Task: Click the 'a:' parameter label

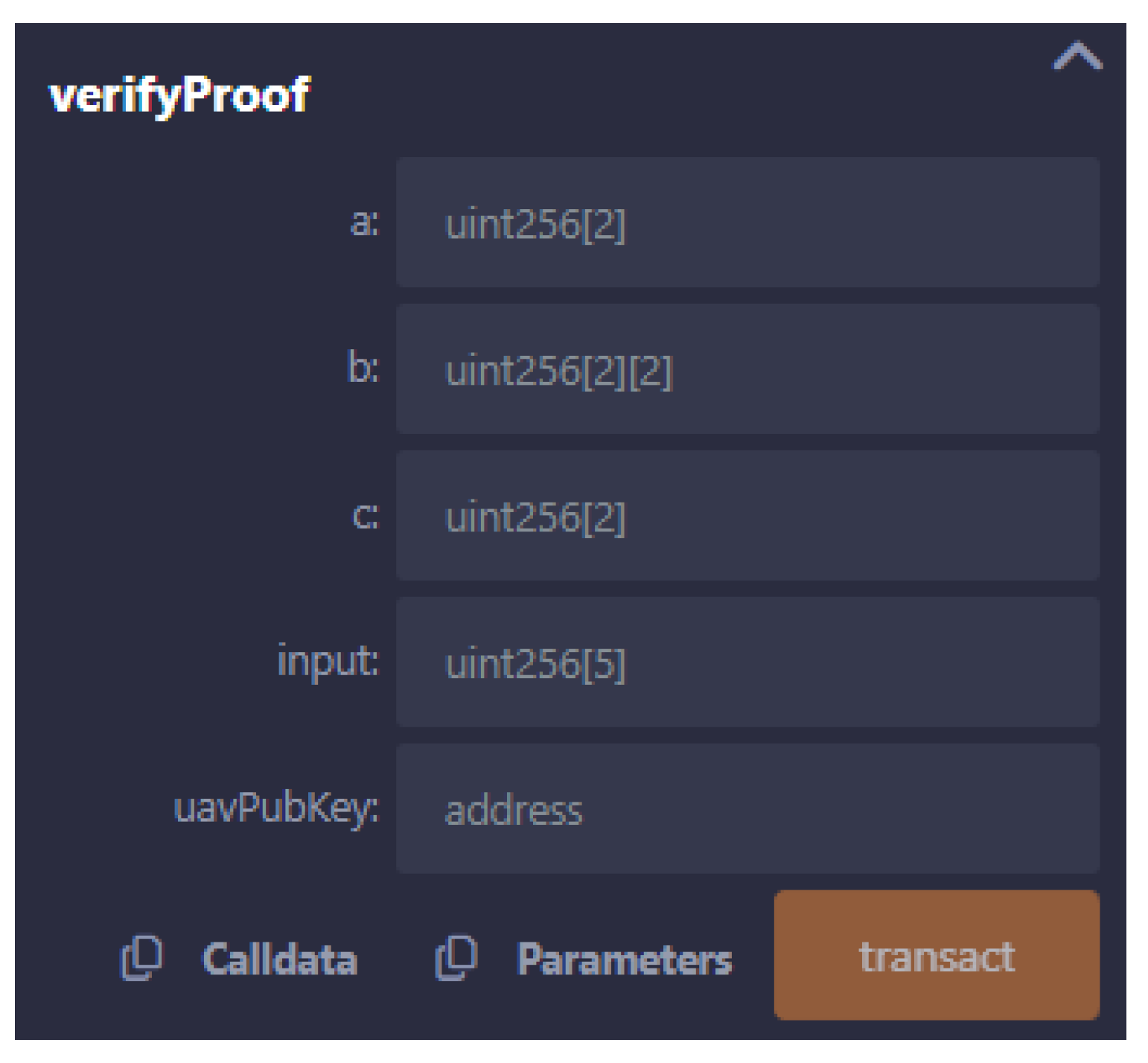Action: (364, 222)
